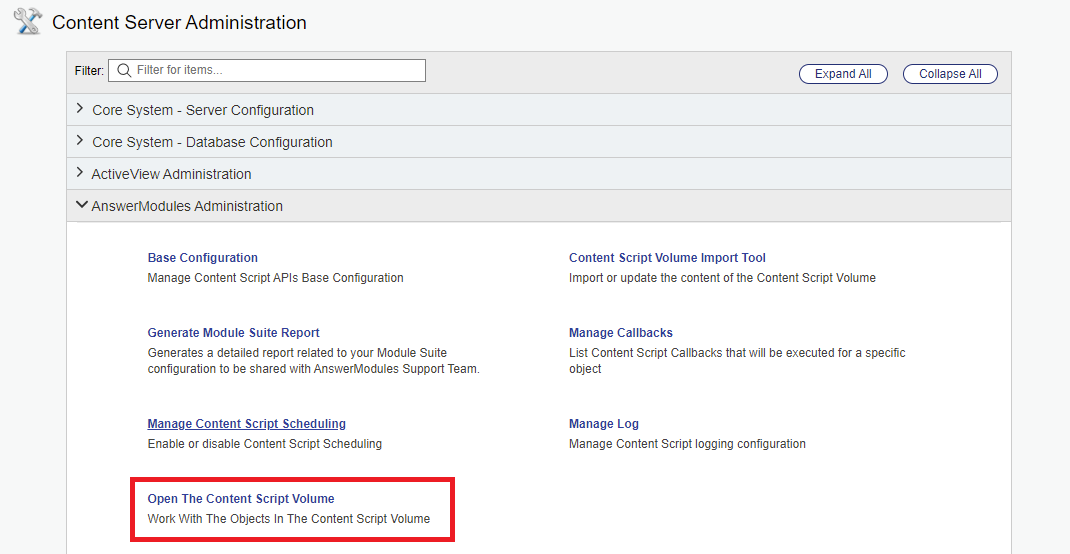This screenshot has height=554, width=1070.
Task: Expand Core System - Database Configuration chevron
Action: (80, 141)
